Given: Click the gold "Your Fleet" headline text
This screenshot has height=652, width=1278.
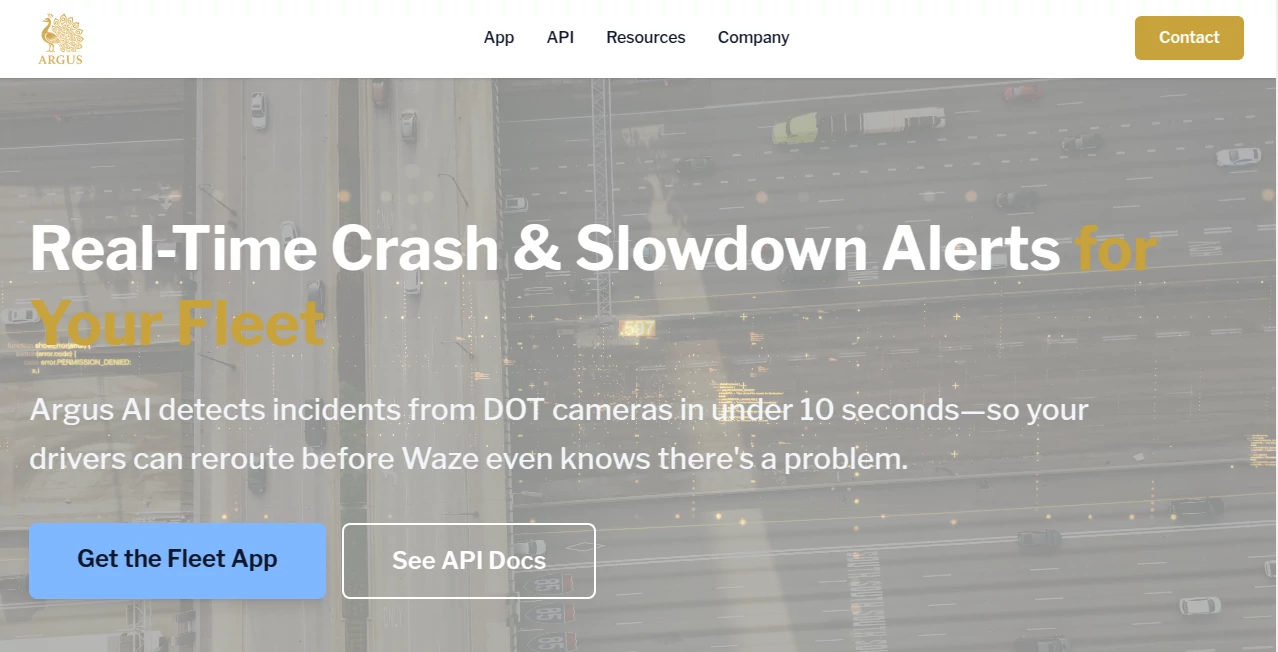Looking at the screenshot, I should [x=178, y=323].
